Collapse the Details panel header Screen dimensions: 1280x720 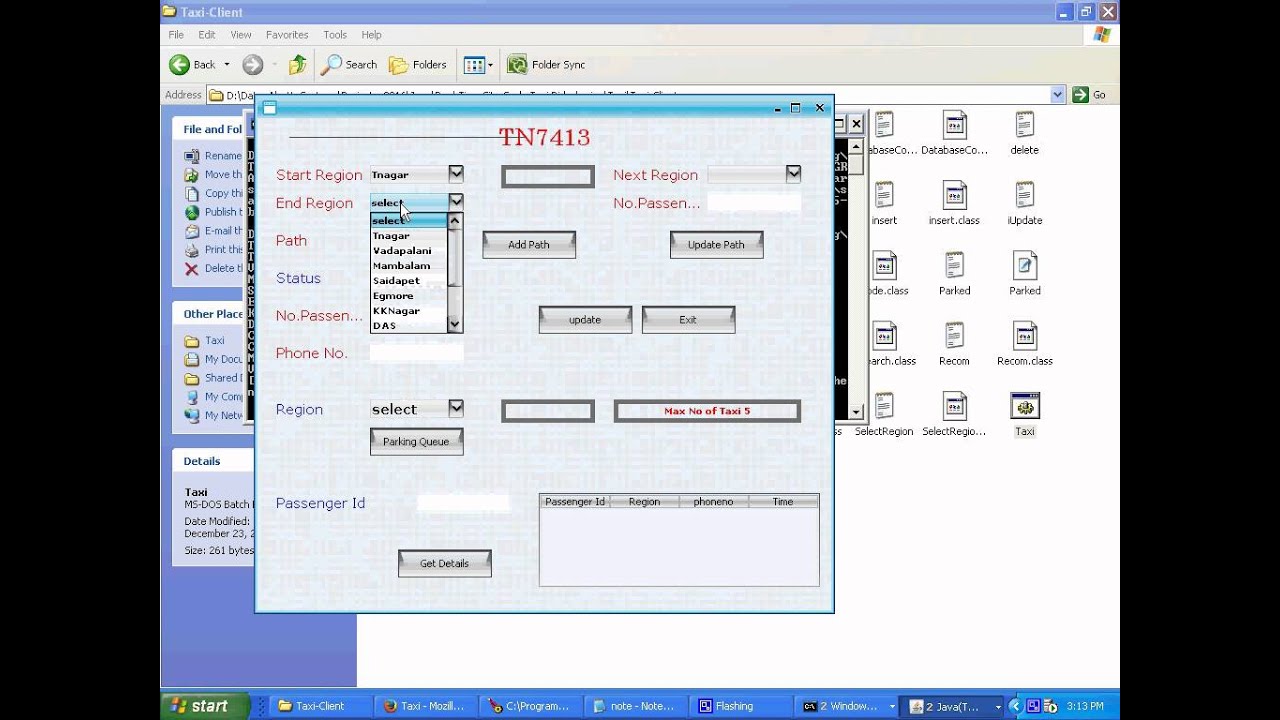(213, 461)
